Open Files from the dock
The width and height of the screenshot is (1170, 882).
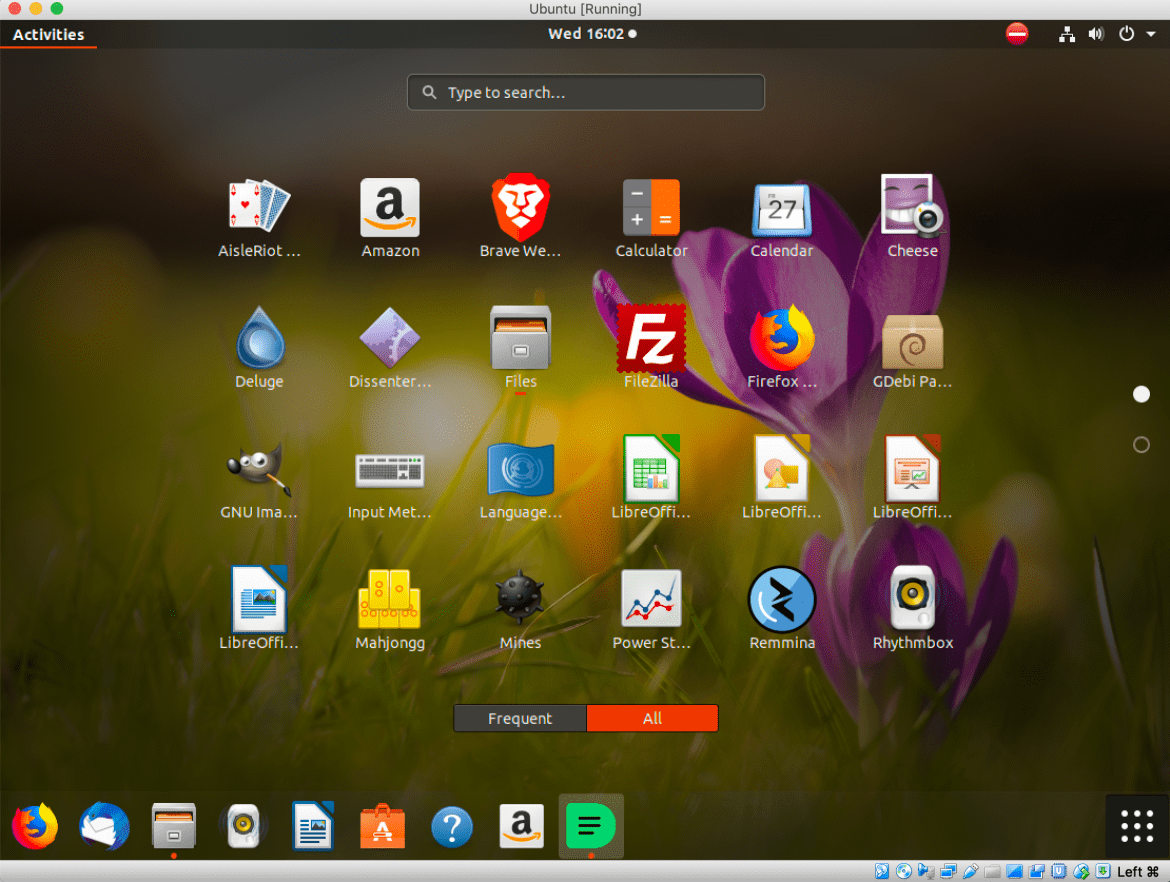pos(174,826)
